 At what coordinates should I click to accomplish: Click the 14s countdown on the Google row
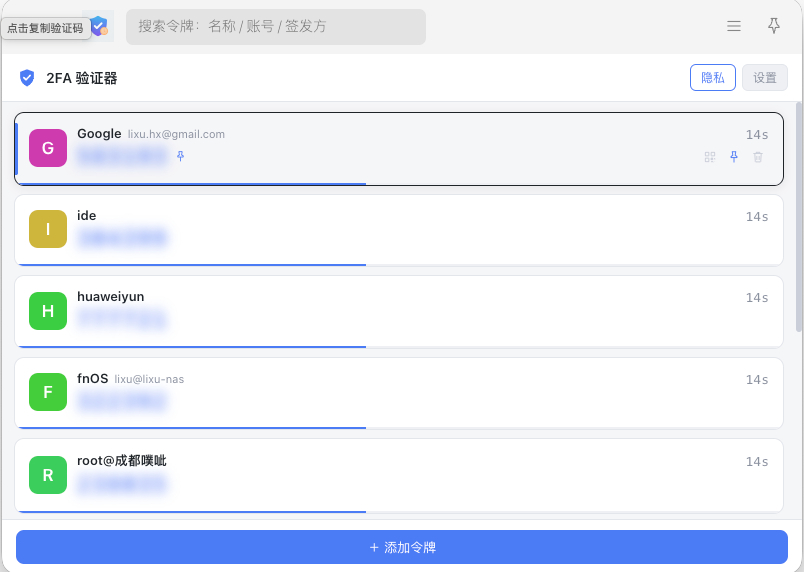(757, 135)
